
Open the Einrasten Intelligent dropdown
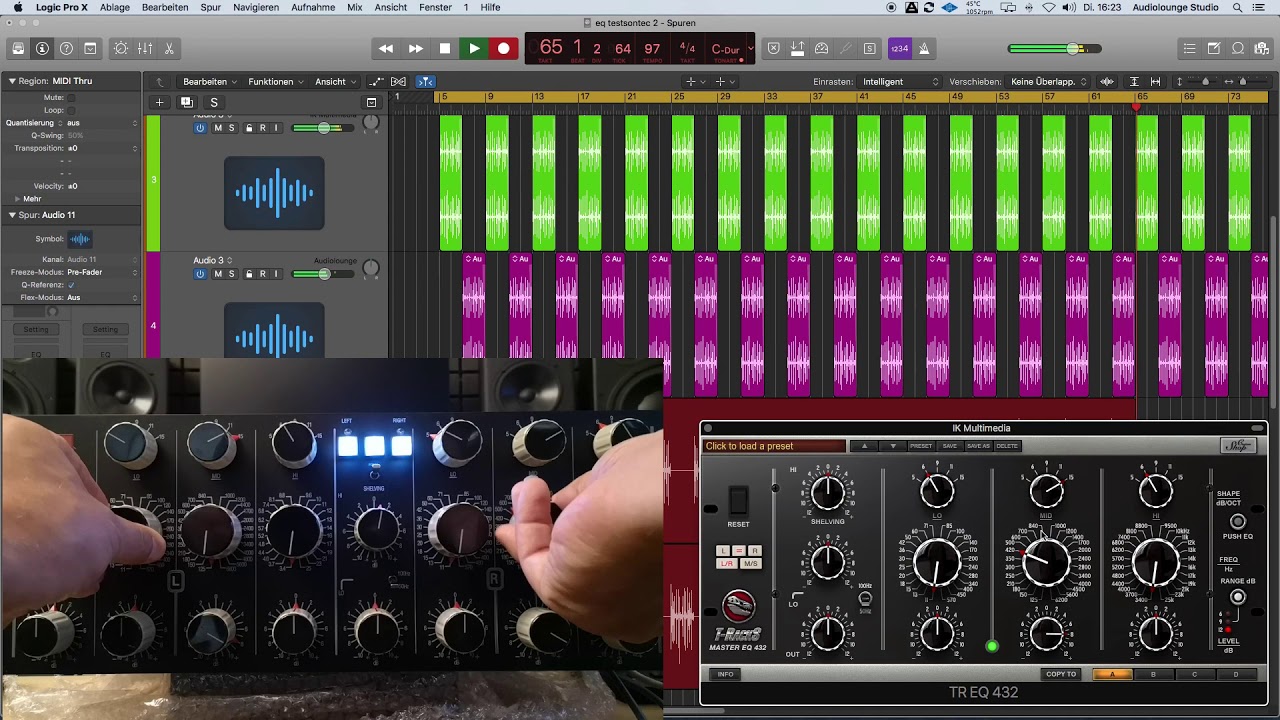(900, 82)
